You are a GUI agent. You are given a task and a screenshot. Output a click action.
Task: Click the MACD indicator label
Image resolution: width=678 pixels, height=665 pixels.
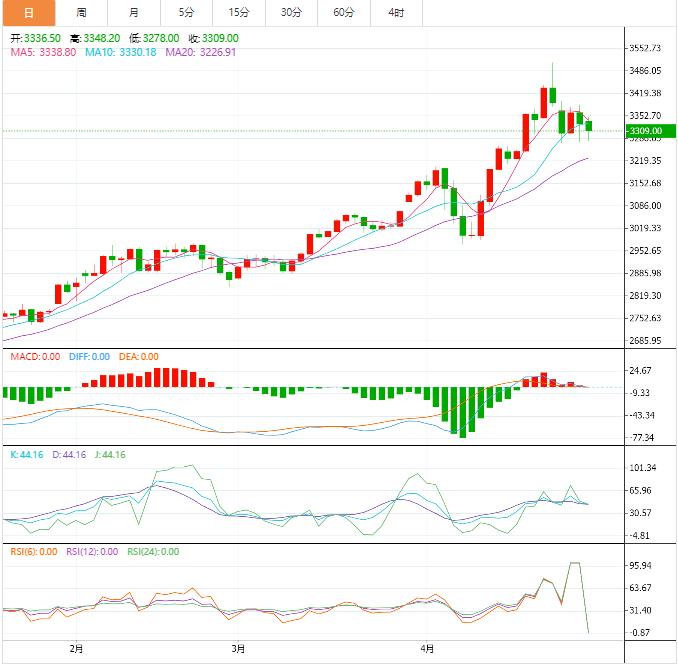pyautogui.click(x=35, y=357)
